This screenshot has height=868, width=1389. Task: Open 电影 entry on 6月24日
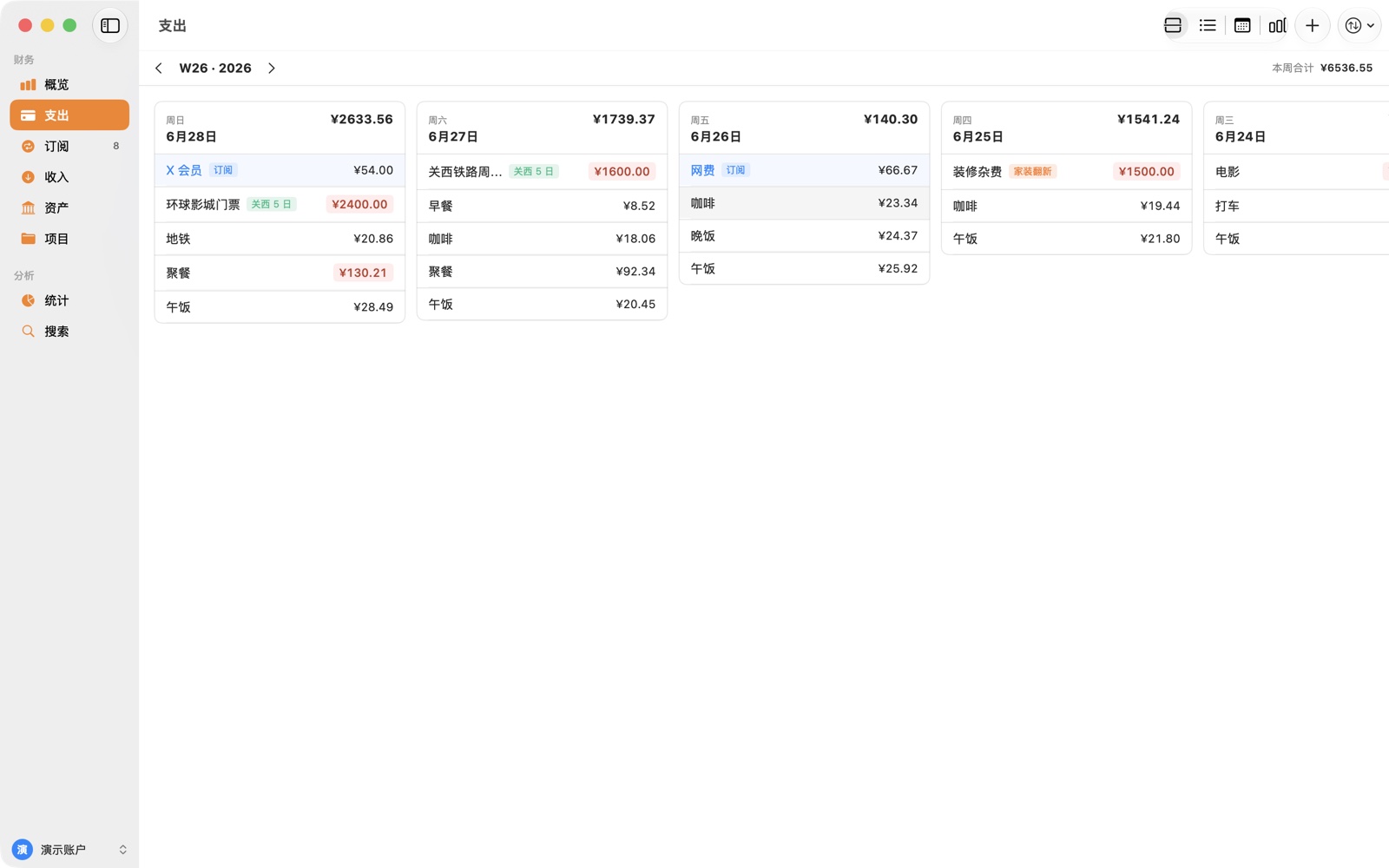1297,171
